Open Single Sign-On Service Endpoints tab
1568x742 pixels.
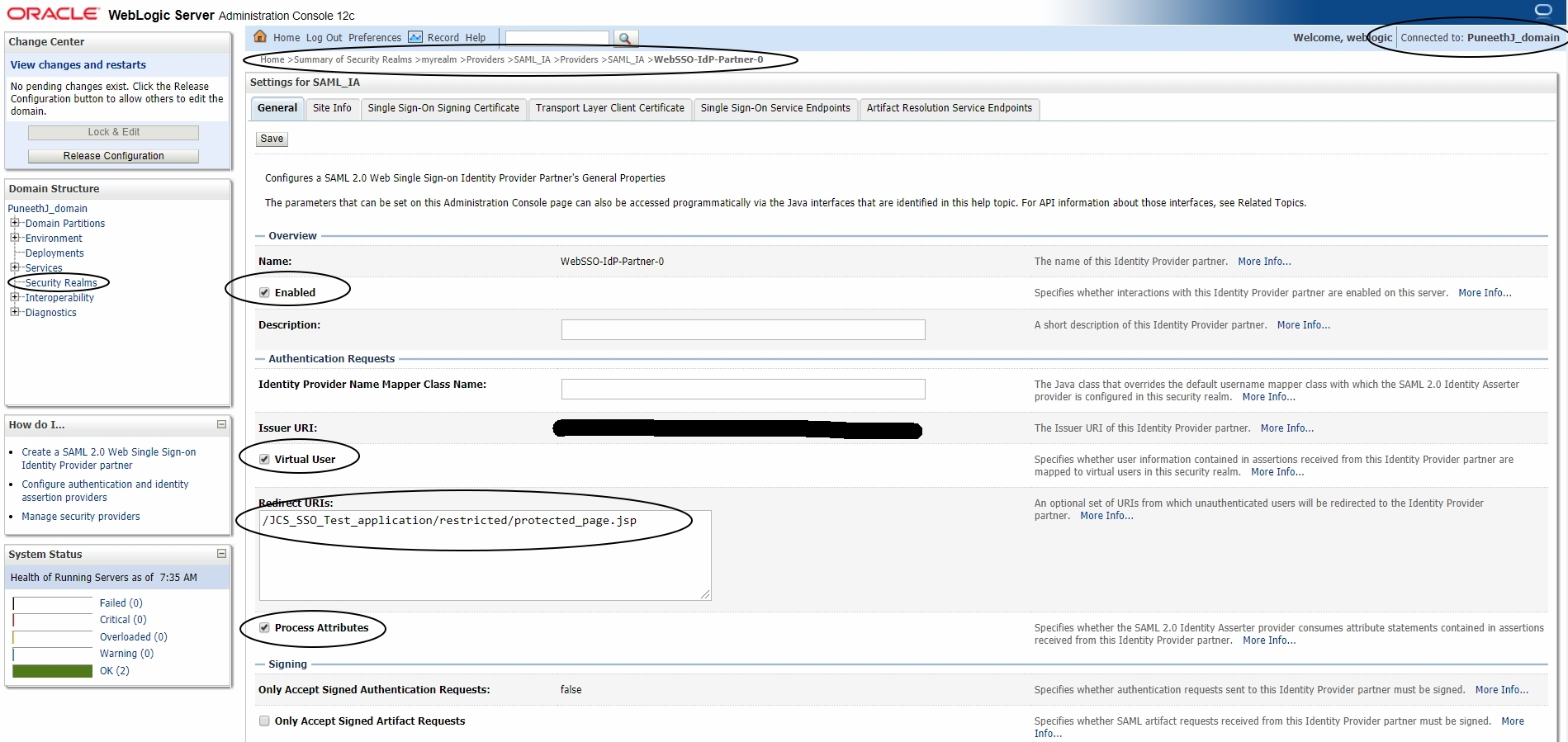point(775,108)
